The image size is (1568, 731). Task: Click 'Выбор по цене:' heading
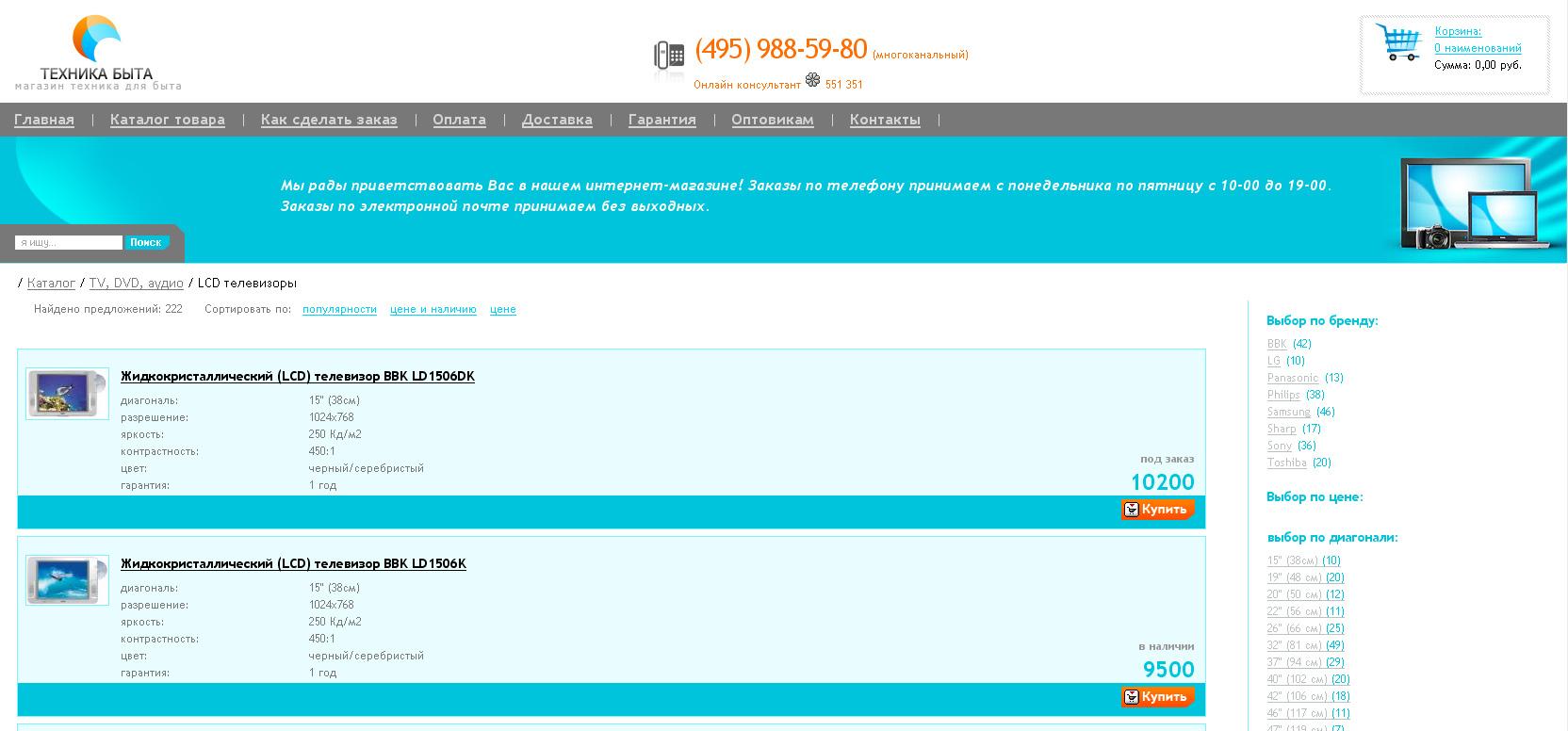(x=1315, y=497)
